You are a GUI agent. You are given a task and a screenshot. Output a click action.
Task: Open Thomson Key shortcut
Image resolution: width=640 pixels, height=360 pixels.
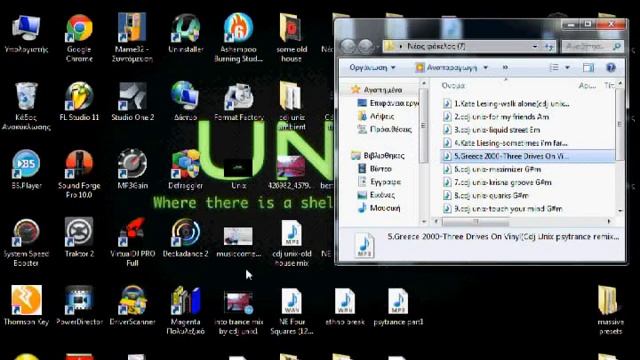26,306
